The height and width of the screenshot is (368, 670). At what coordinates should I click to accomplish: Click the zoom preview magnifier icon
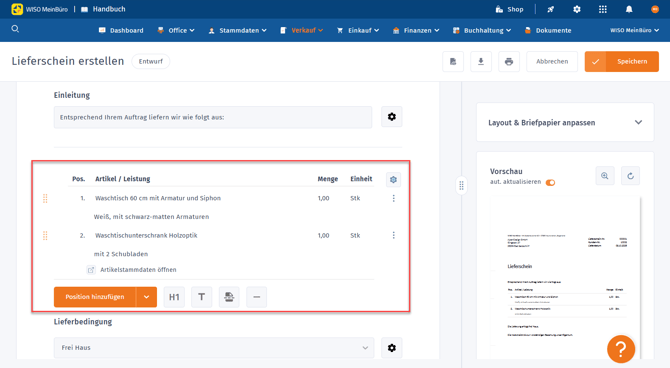click(605, 176)
